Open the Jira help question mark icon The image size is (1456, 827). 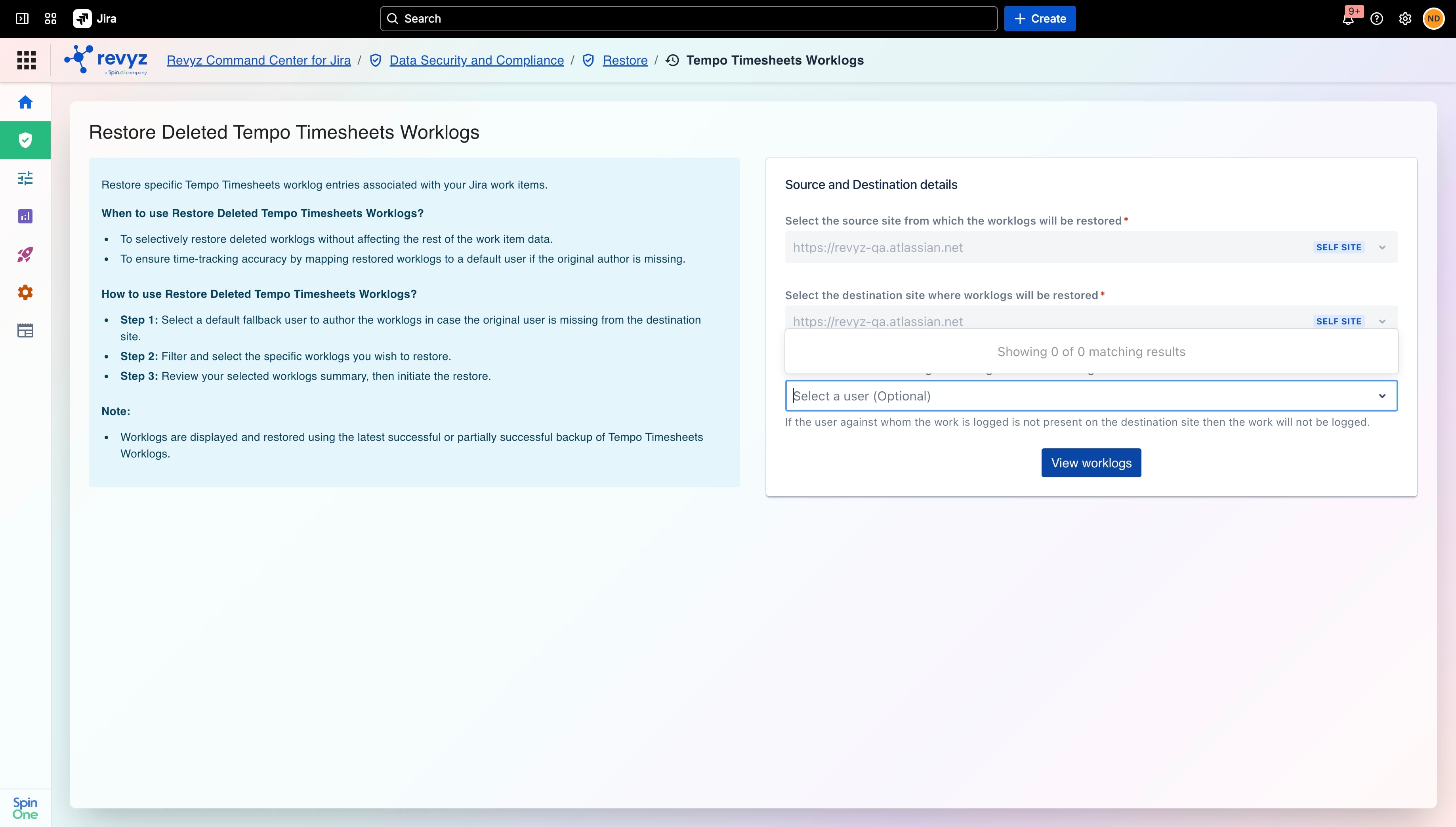point(1376,19)
